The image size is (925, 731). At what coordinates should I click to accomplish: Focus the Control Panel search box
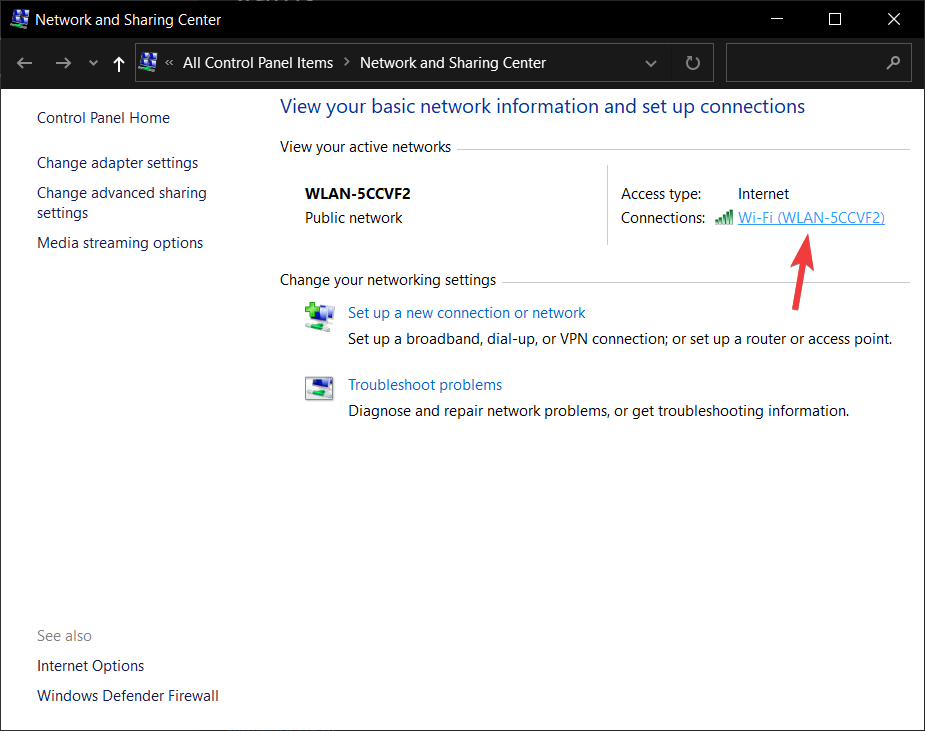click(818, 63)
